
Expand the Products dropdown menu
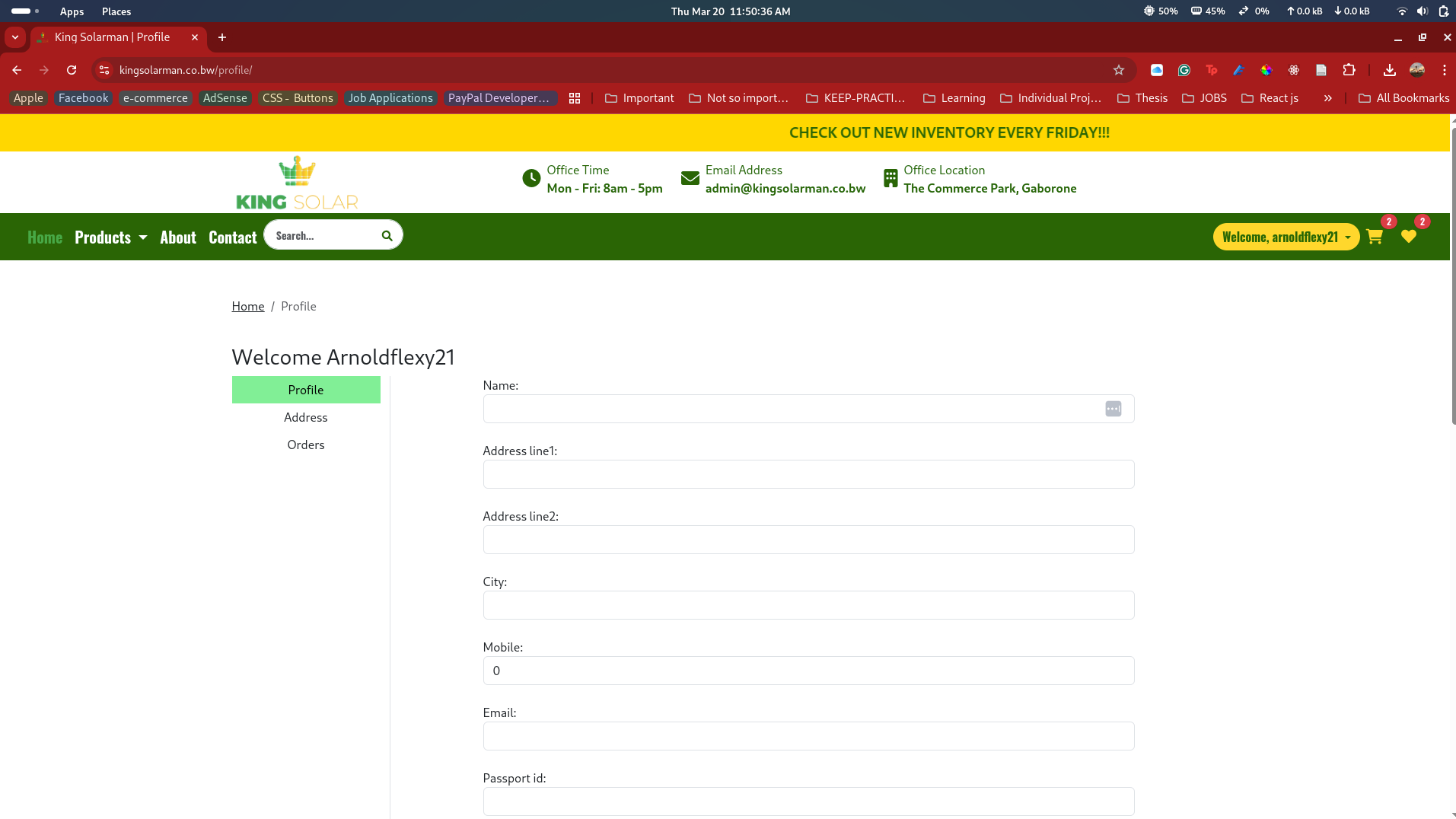(x=110, y=237)
